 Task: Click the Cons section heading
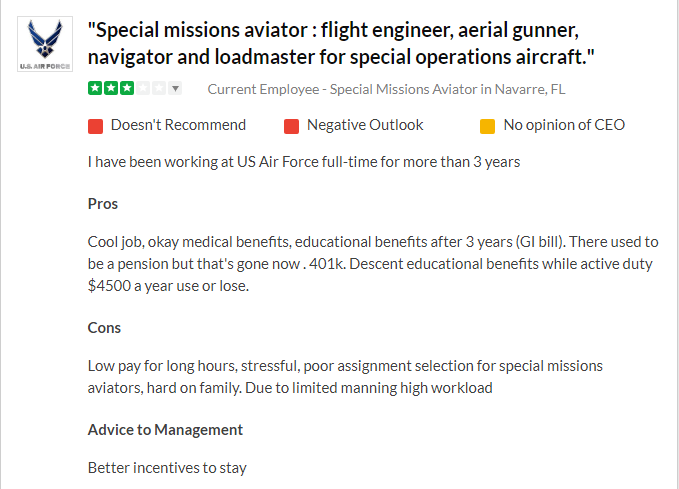click(104, 328)
